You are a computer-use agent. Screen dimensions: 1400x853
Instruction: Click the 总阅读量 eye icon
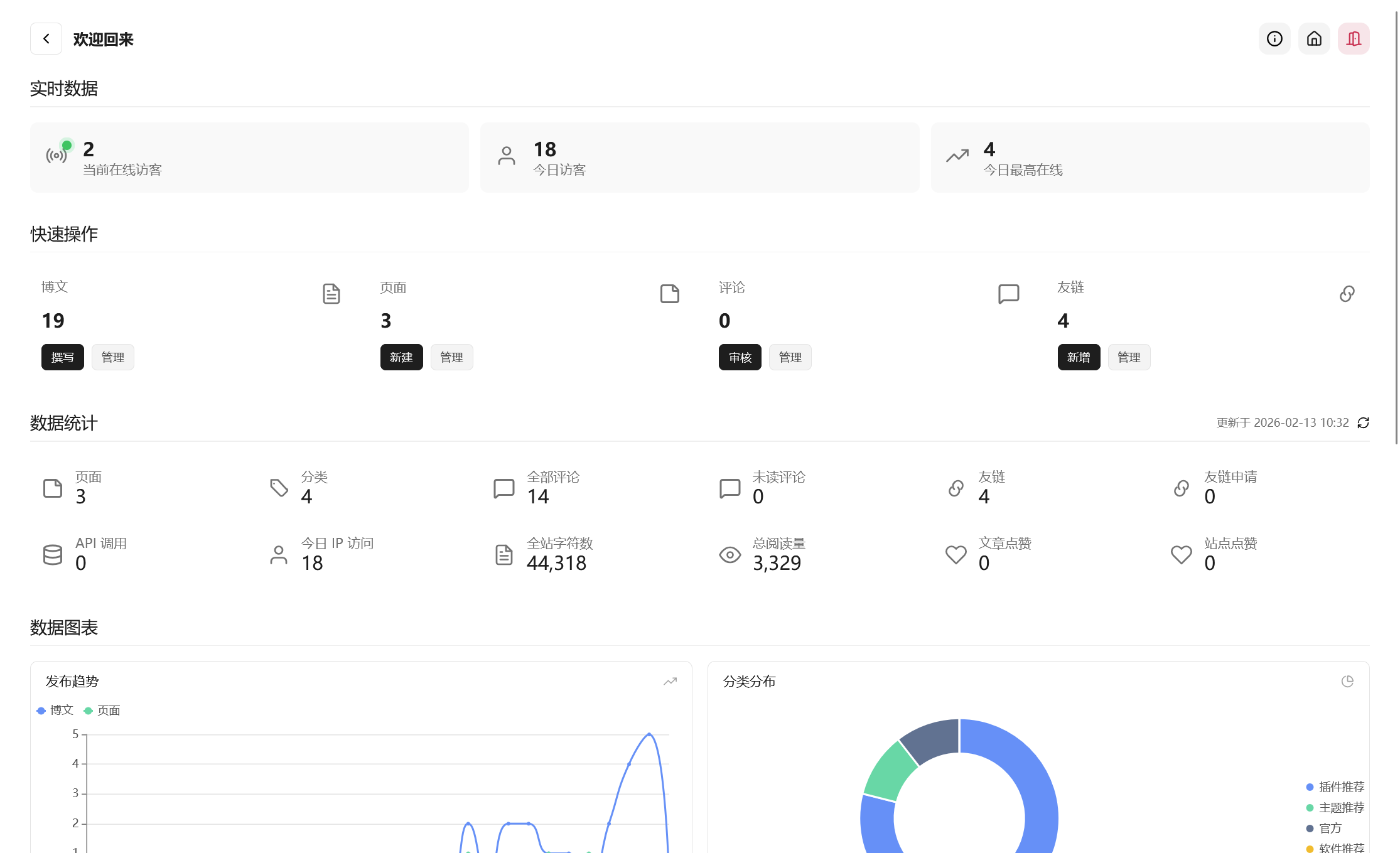730,555
